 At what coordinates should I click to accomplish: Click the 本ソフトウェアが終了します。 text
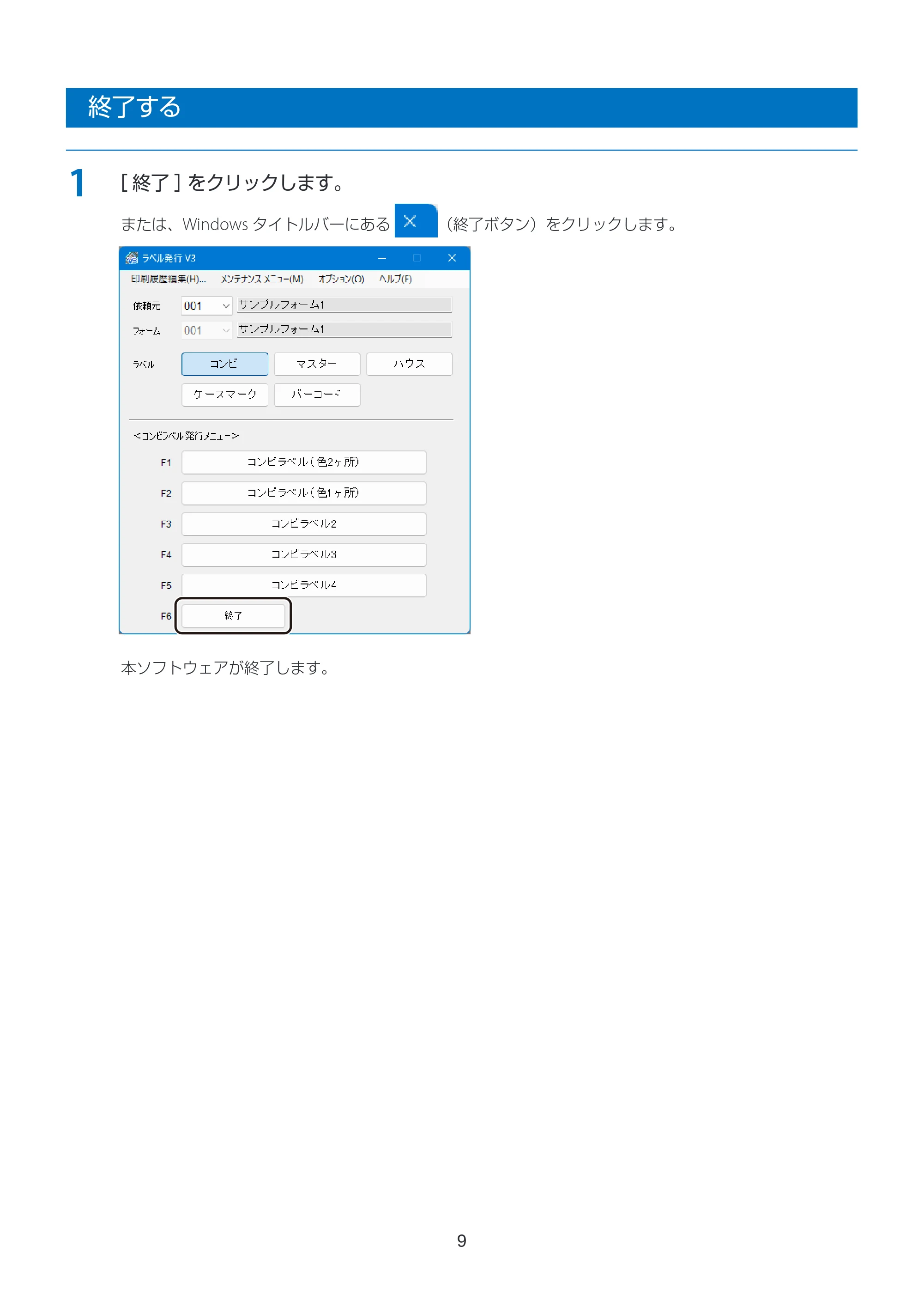click(226, 668)
